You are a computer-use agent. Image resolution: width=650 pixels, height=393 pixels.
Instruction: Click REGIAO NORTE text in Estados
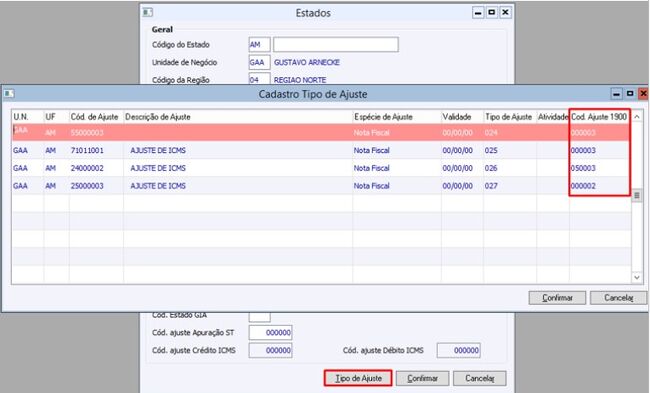coord(300,80)
